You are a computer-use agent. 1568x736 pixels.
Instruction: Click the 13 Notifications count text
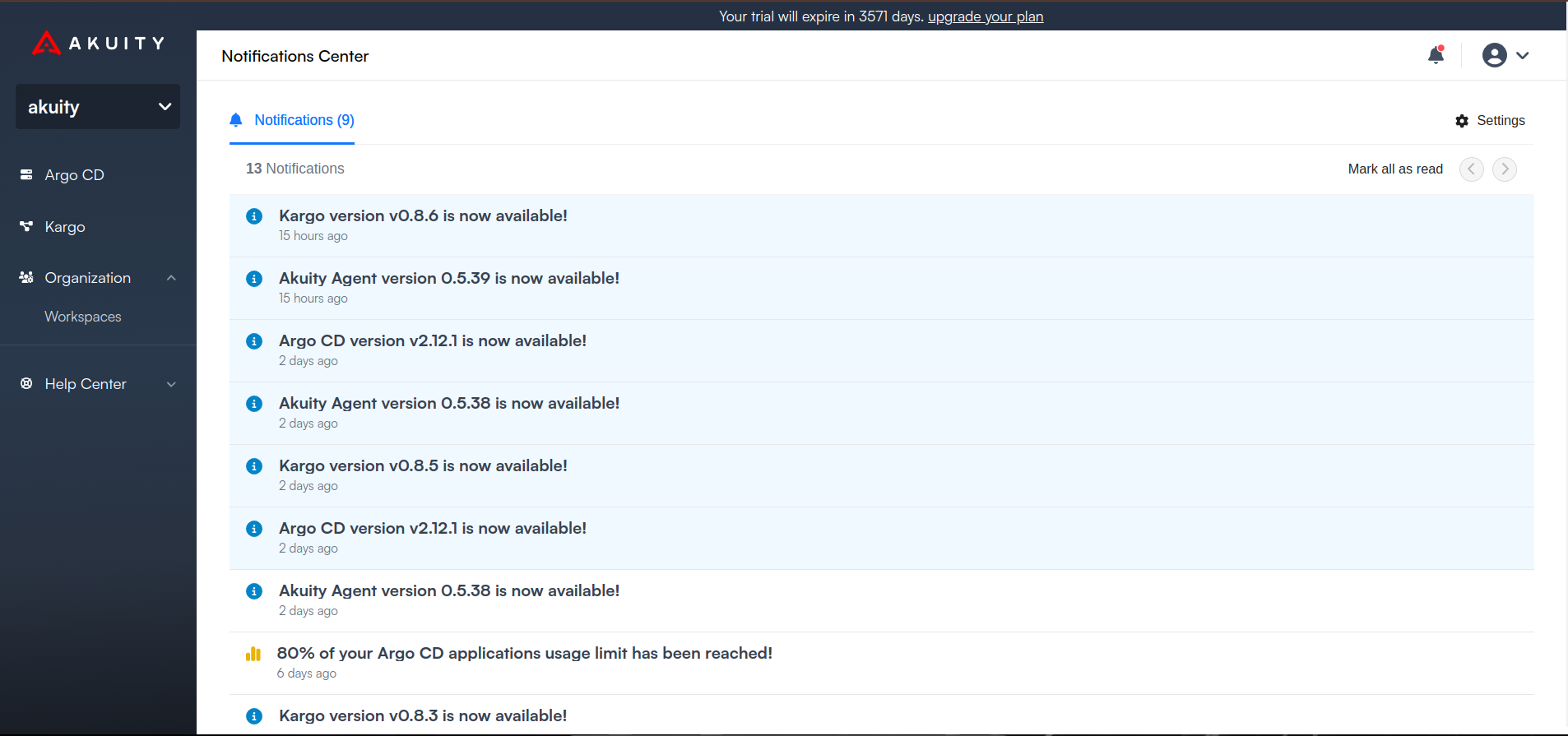pyautogui.click(x=295, y=169)
